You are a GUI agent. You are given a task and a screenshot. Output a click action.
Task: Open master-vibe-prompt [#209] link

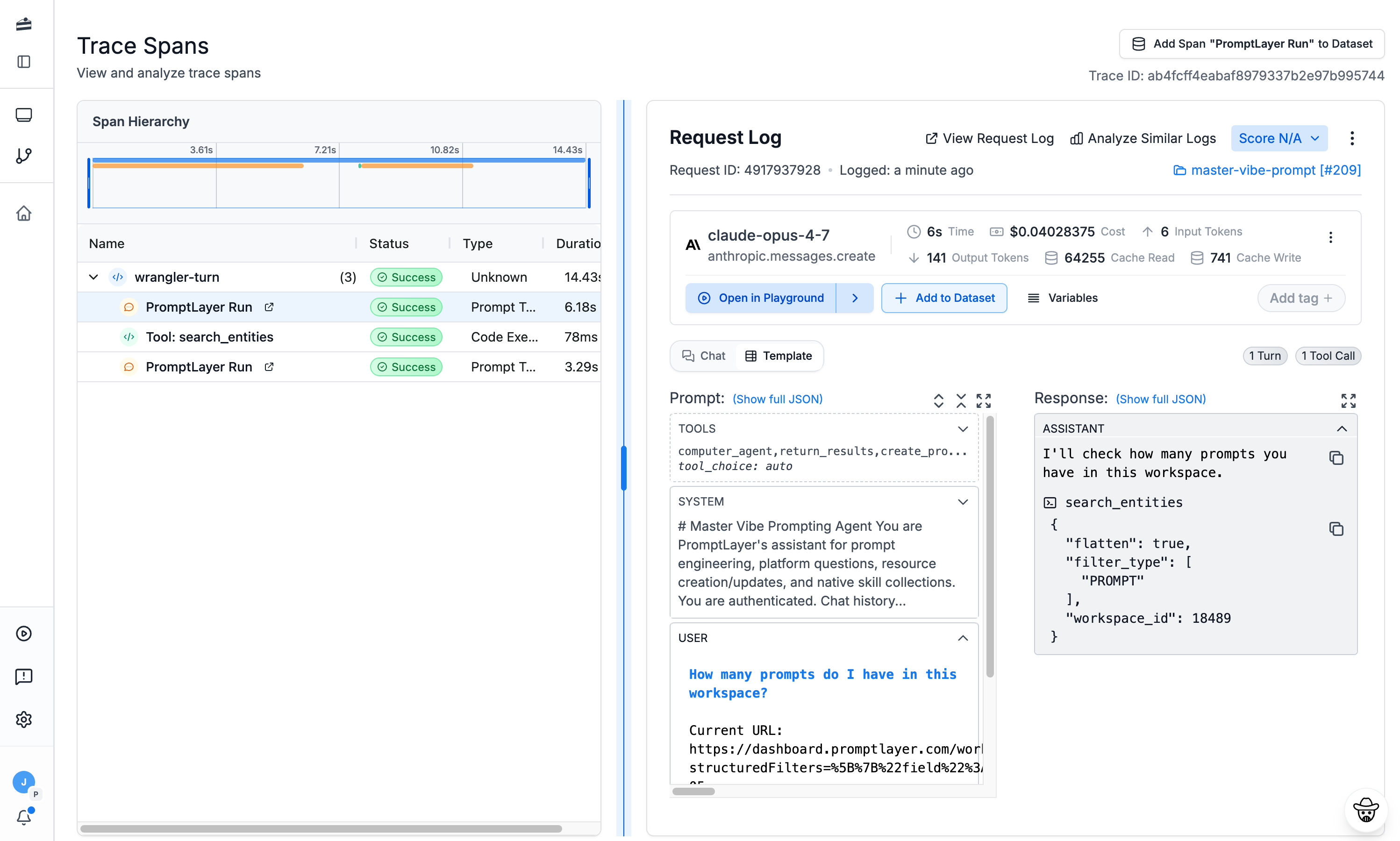click(1267, 170)
